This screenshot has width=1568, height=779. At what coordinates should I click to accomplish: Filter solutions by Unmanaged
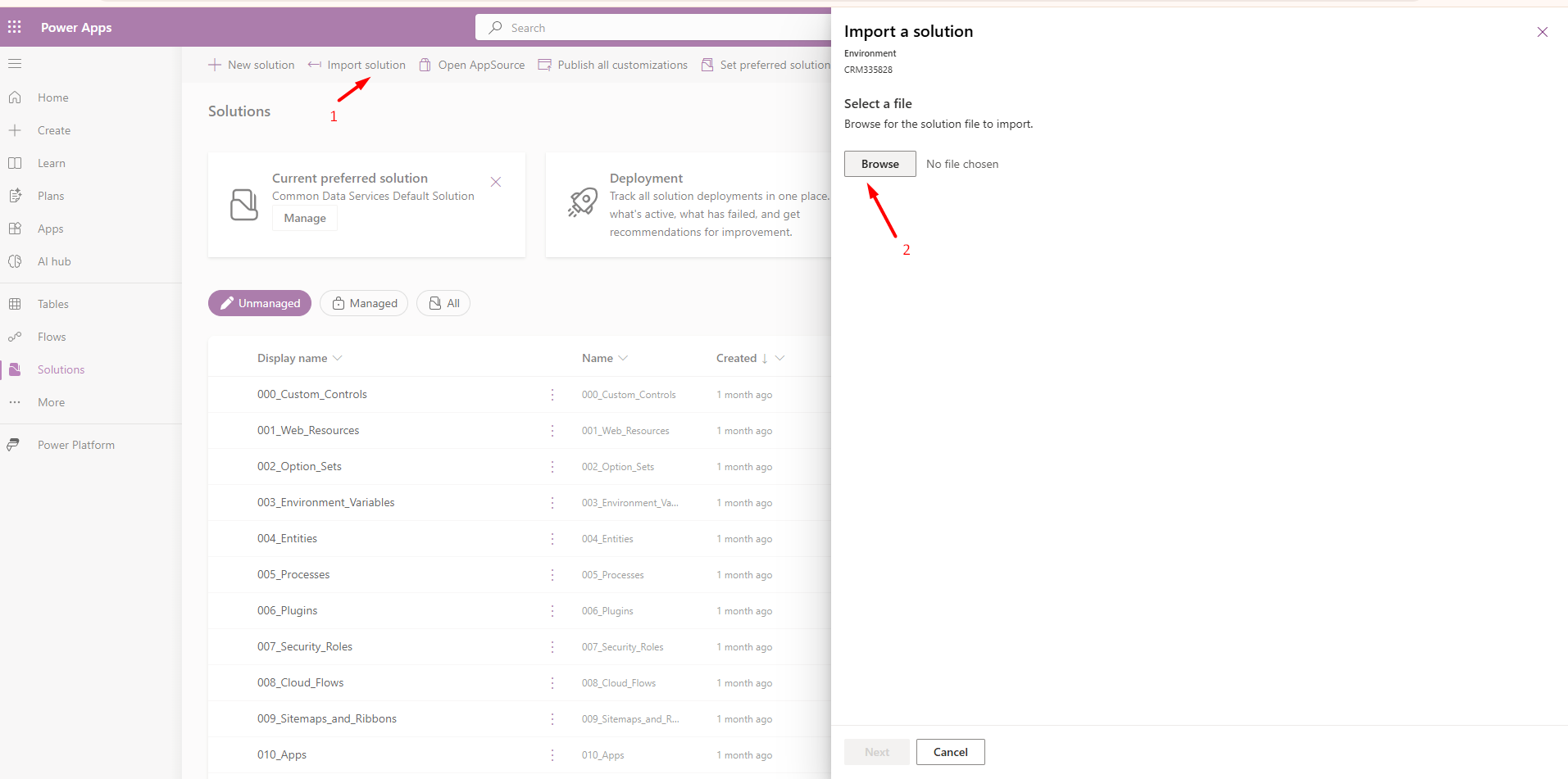(260, 303)
